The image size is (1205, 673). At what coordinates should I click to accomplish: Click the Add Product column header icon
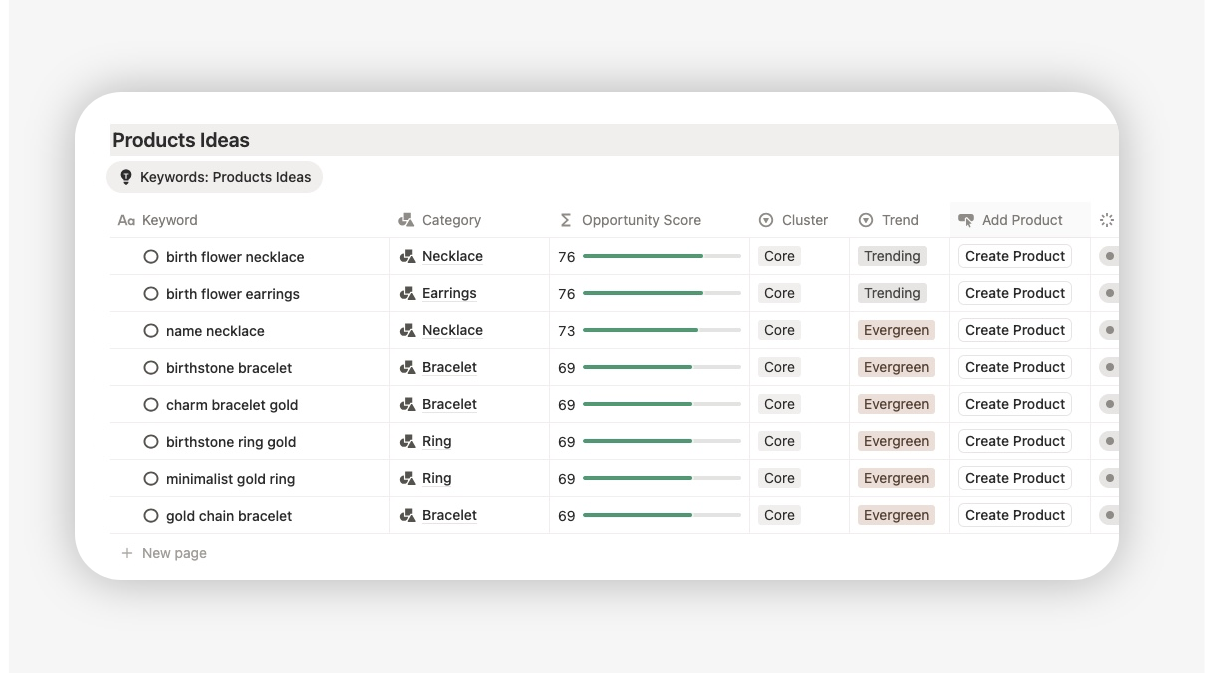click(966, 220)
